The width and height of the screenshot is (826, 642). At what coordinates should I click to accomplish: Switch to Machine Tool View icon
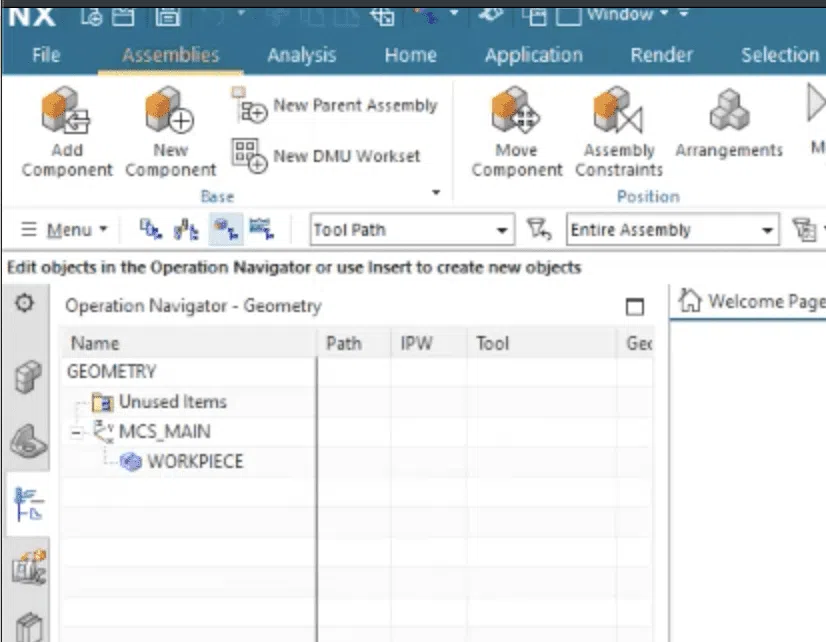[x=186, y=229]
